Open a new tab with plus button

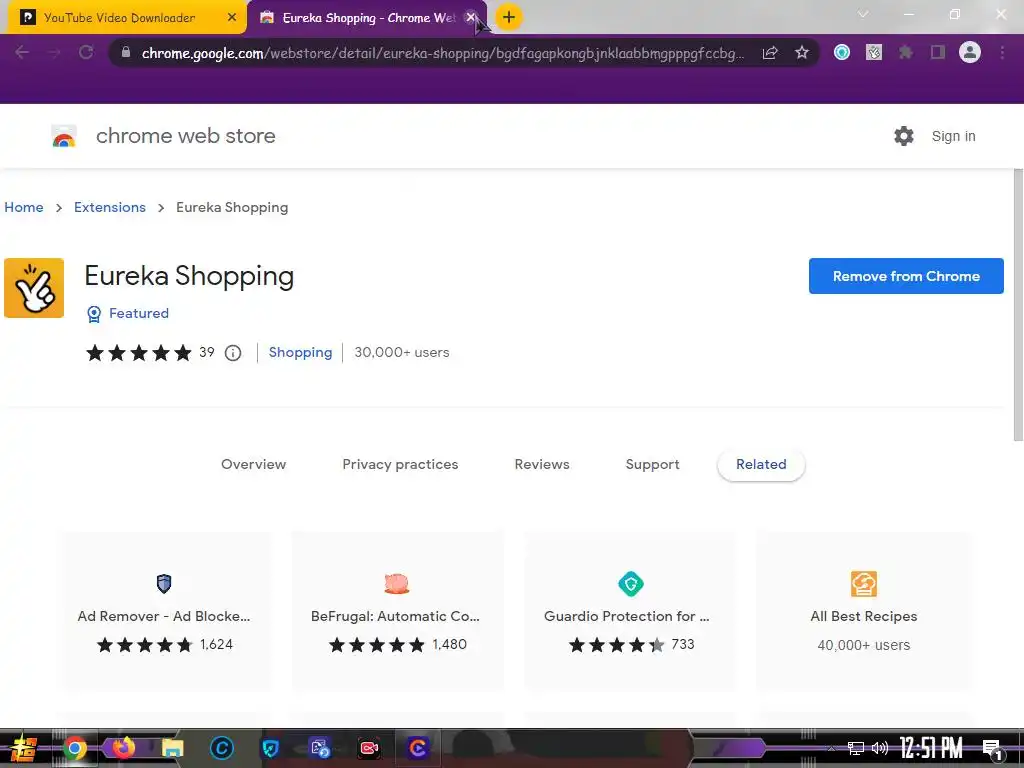509,17
